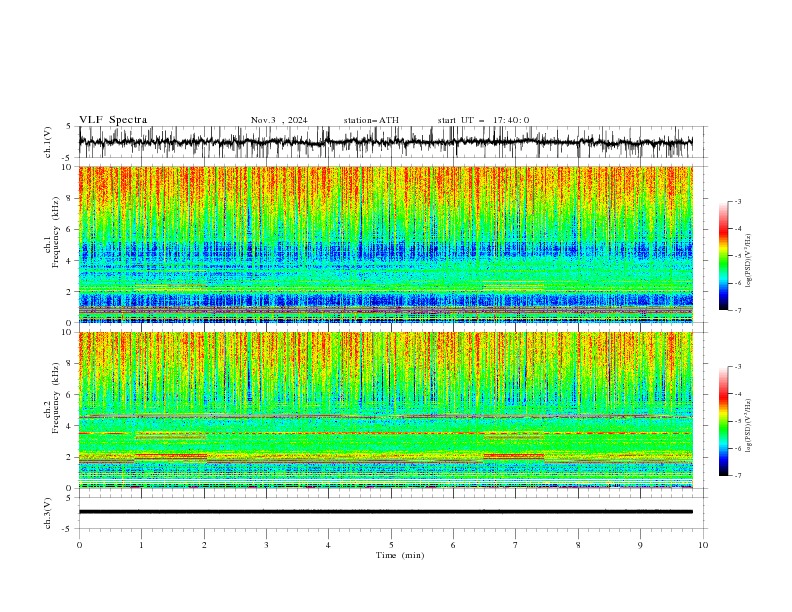Image resolution: width=792 pixels, height=612 pixels.
Task: Click the 'station=ATH' label
Action: [371, 120]
